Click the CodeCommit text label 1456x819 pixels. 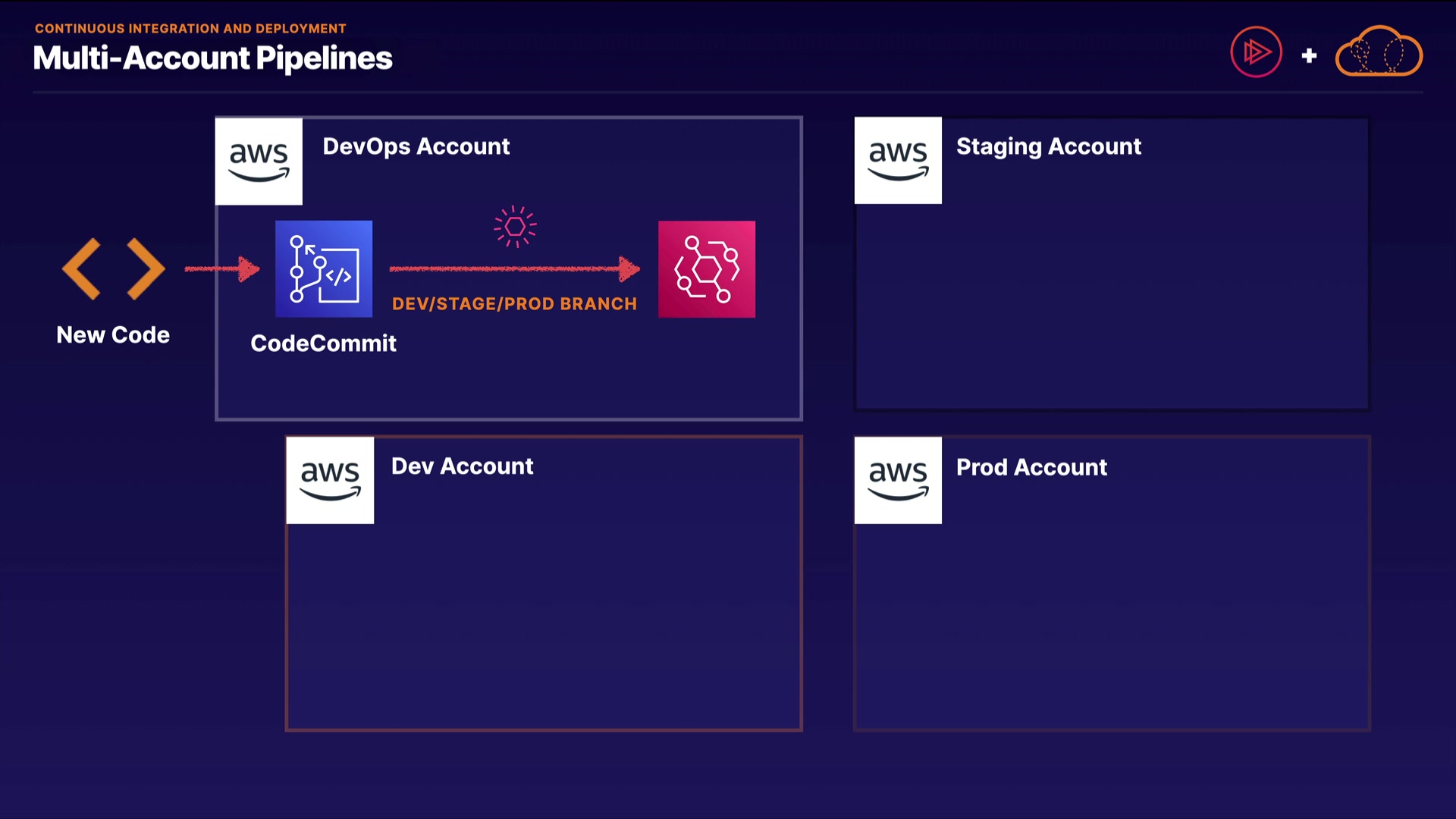323,344
